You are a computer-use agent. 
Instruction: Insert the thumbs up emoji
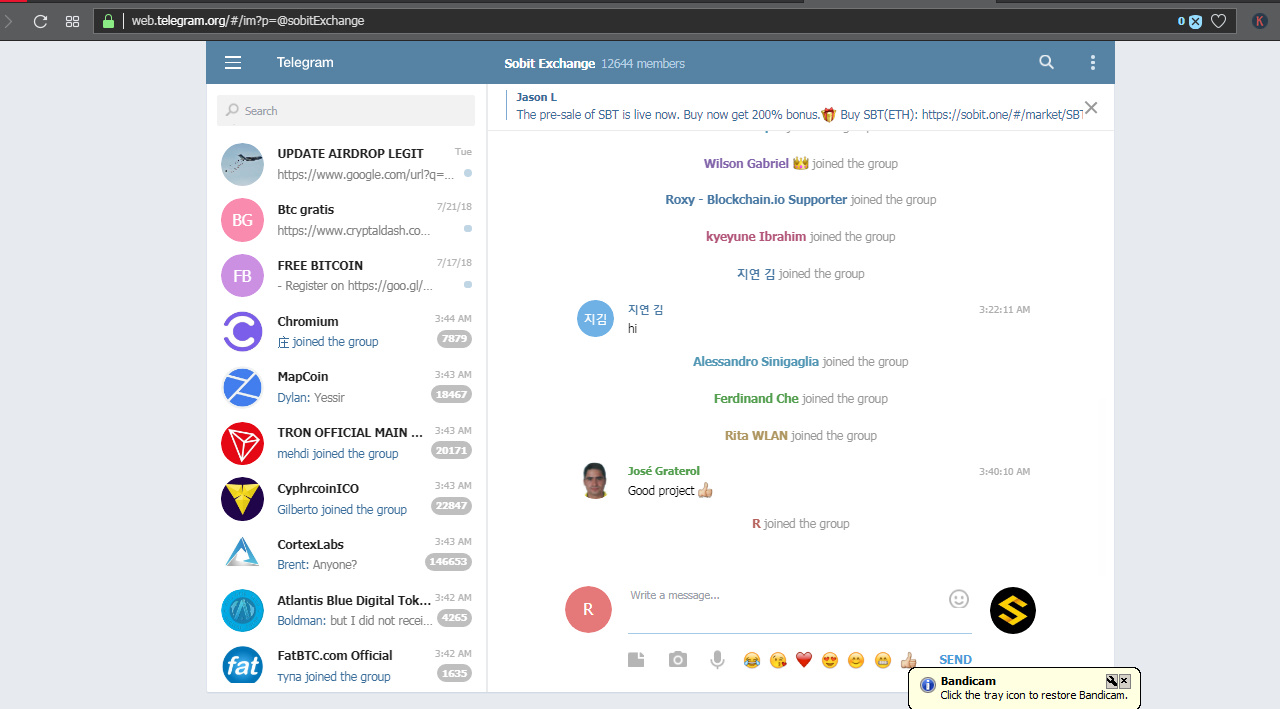point(908,660)
